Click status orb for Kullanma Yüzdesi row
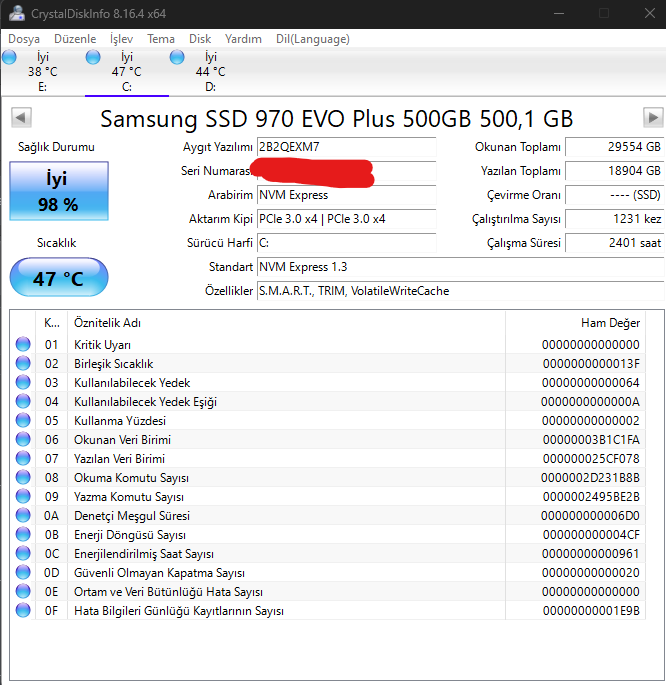 coord(23,420)
